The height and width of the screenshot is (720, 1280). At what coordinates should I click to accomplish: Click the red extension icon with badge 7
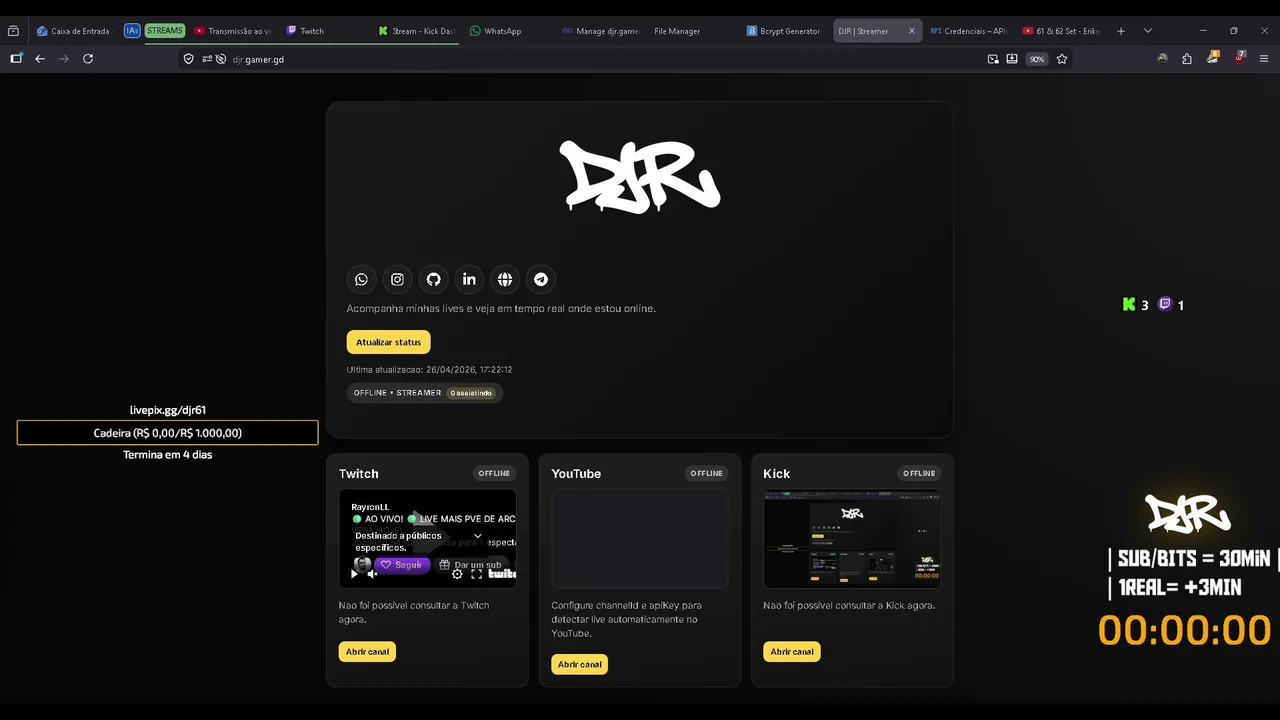coord(1239,58)
